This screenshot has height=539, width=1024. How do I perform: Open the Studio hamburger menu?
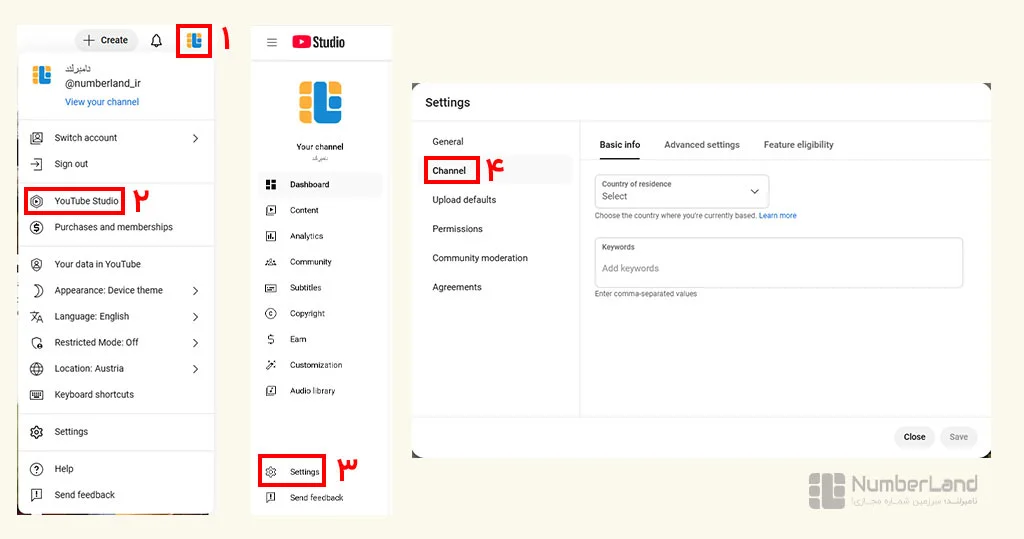point(272,42)
